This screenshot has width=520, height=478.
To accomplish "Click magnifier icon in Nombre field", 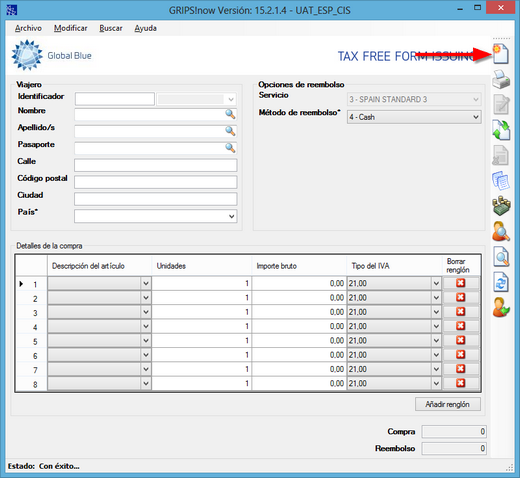I will click(x=230, y=114).
